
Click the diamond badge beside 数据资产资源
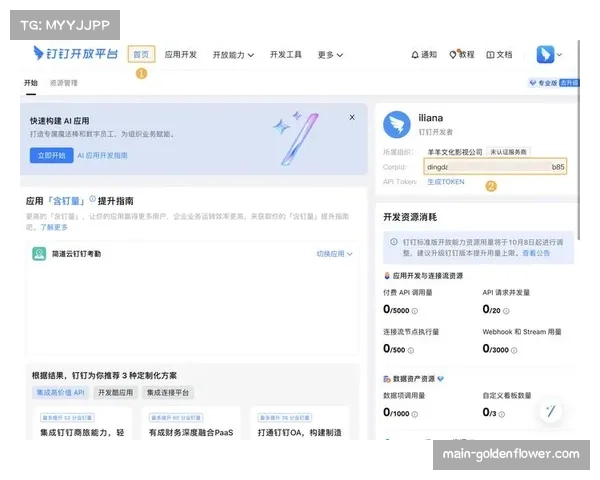click(x=441, y=379)
